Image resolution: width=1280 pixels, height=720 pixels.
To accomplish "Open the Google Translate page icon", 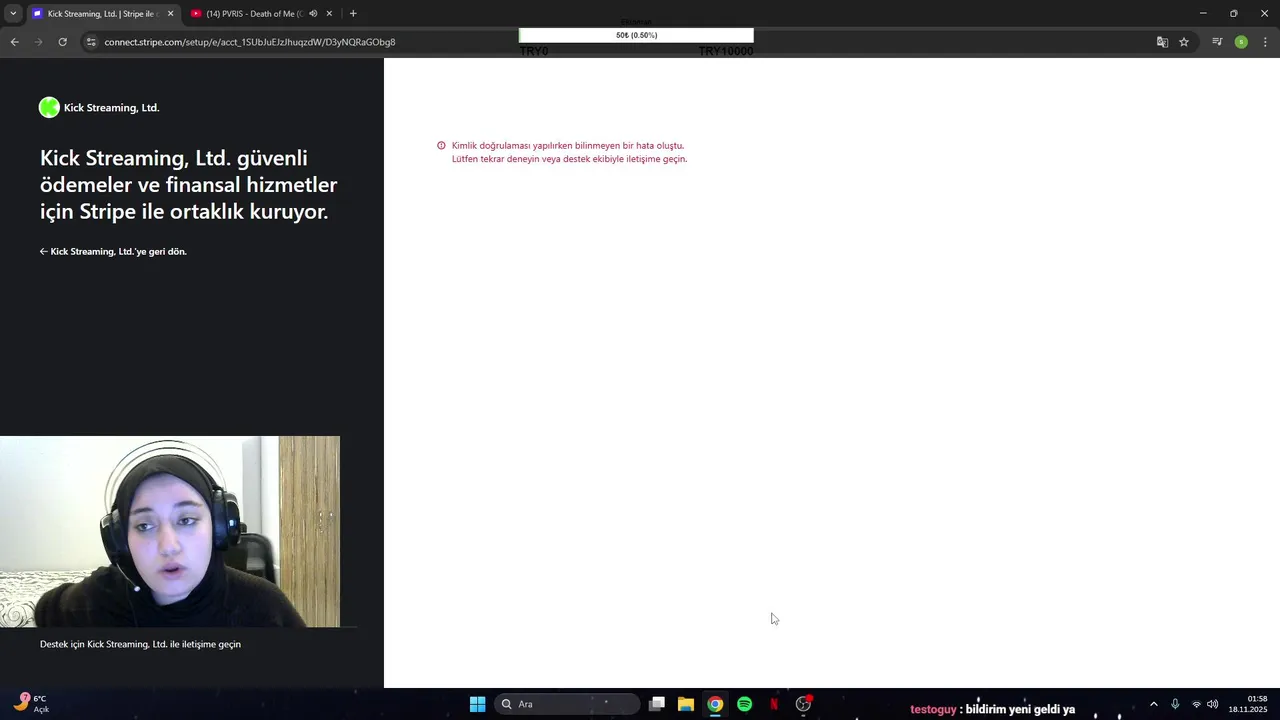I will click(1162, 42).
